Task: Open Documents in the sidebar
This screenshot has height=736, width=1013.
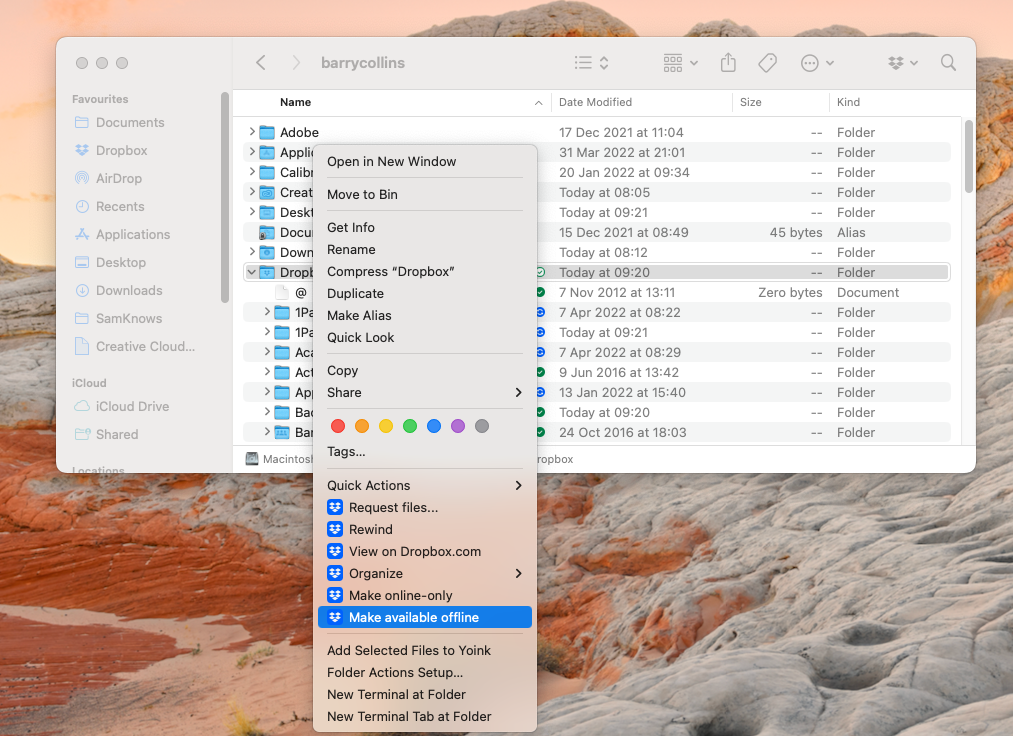Action: pos(130,123)
